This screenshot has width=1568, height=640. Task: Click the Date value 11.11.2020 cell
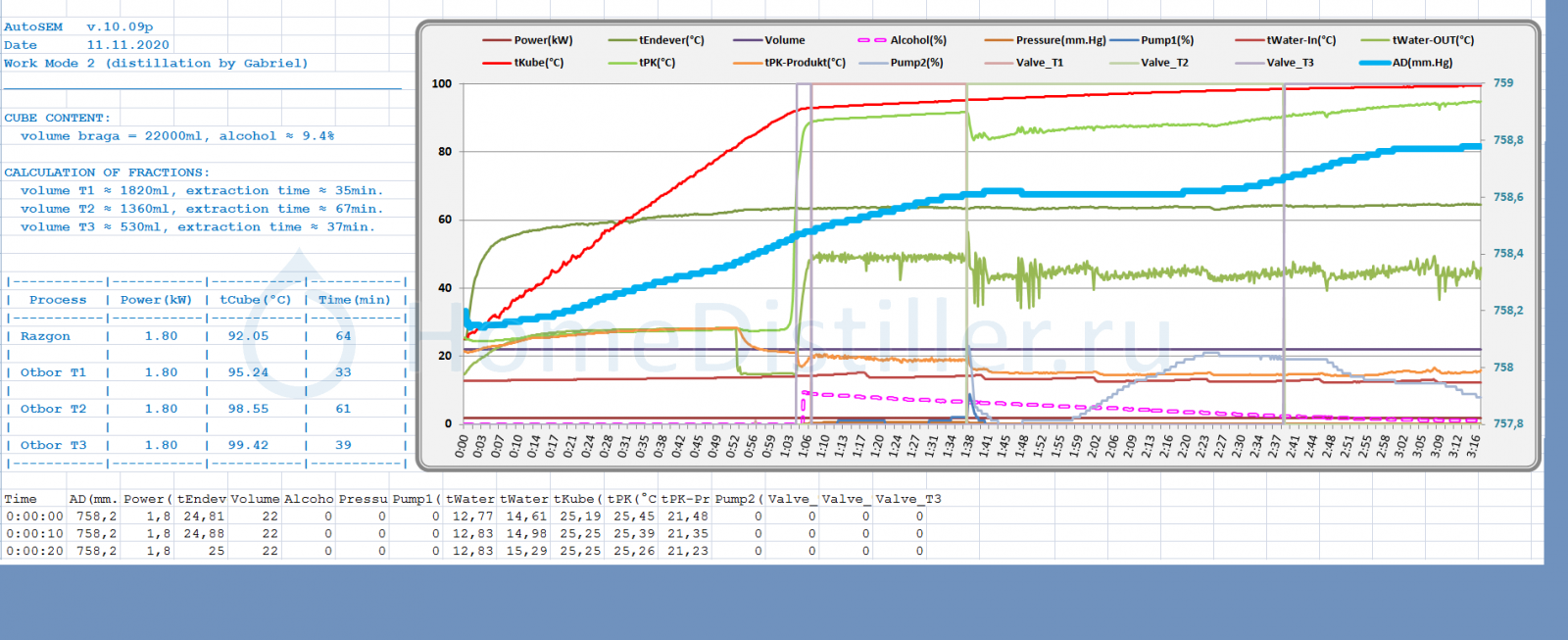click(127, 45)
